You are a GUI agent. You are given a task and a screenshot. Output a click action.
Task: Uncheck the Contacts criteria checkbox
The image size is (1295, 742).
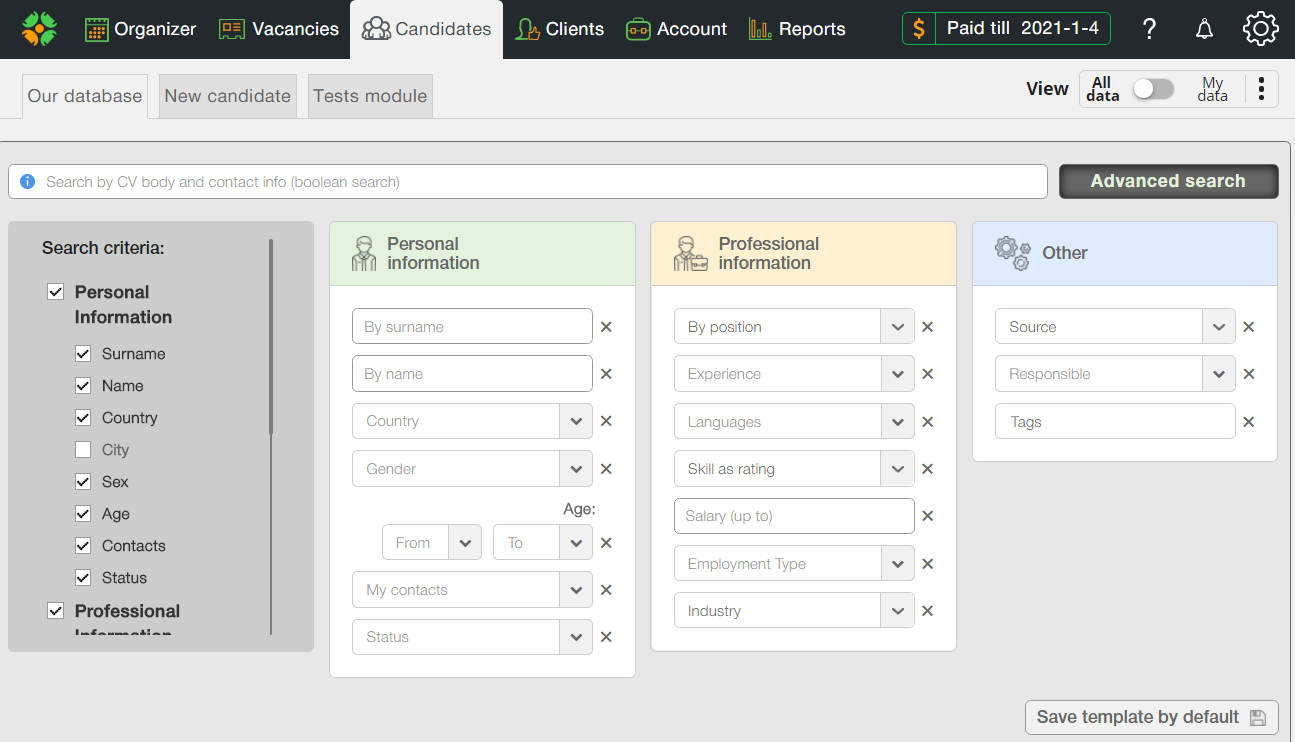(83, 546)
